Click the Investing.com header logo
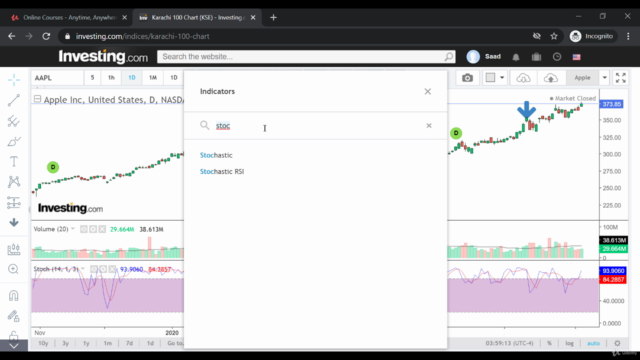 [103, 56]
